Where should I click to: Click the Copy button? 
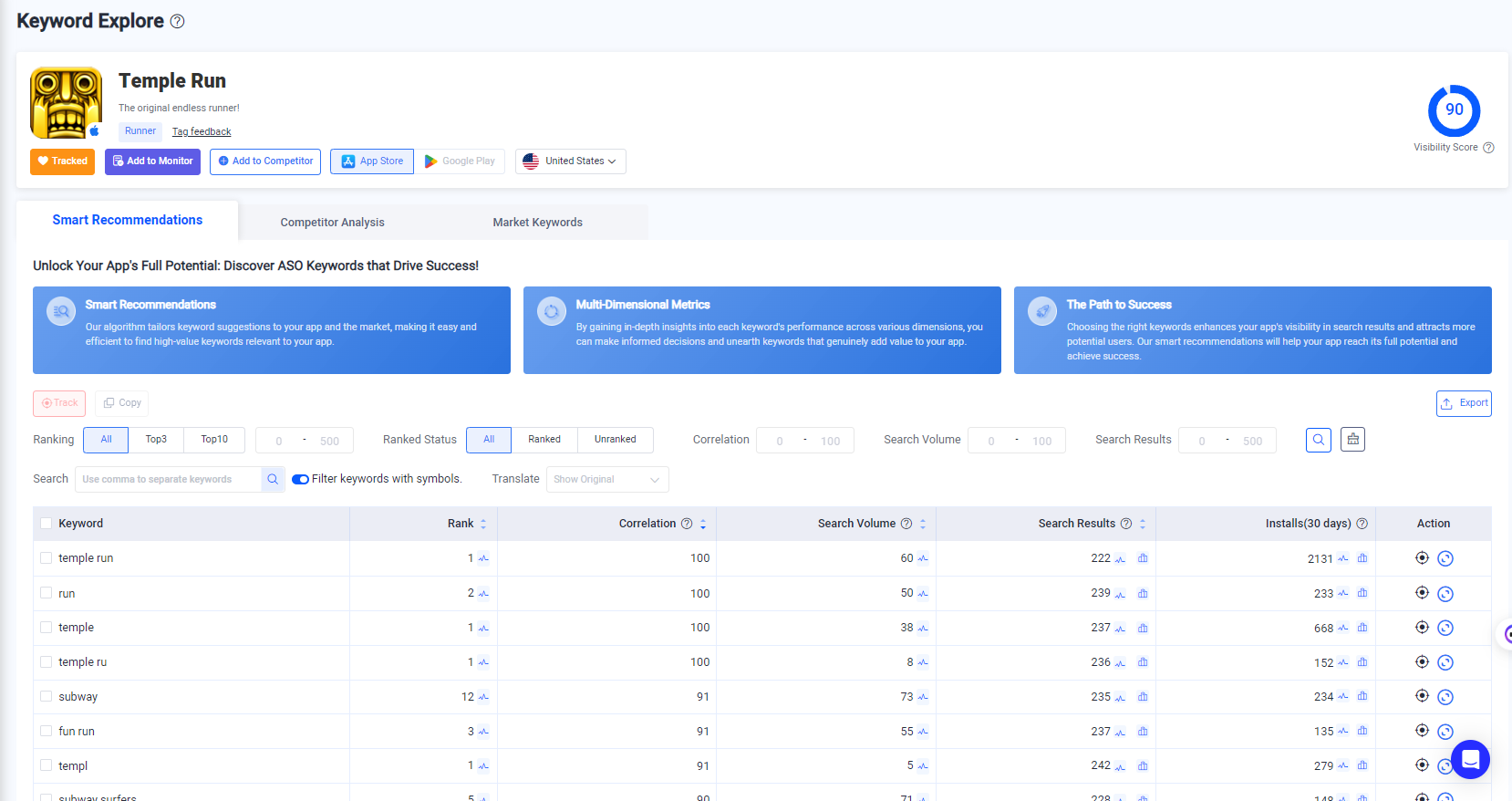[122, 403]
